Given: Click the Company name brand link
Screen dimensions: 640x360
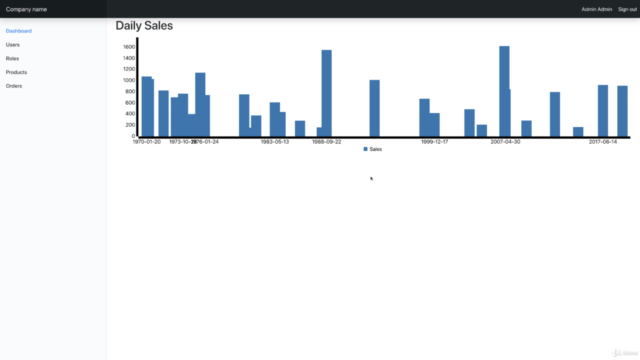Looking at the screenshot, I should pyautogui.click(x=26, y=9).
